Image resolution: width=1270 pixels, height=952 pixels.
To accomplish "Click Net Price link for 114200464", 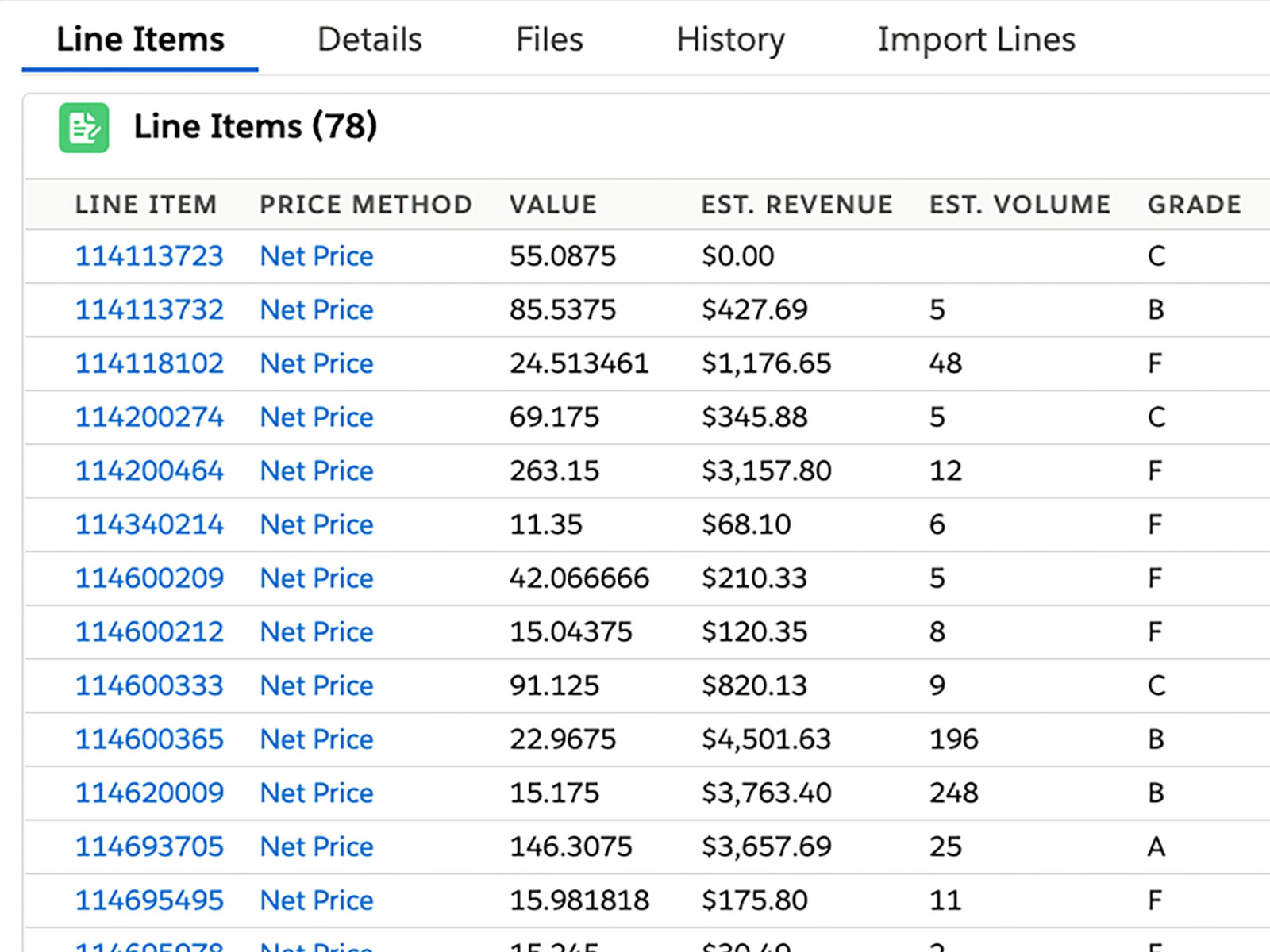I will [317, 471].
